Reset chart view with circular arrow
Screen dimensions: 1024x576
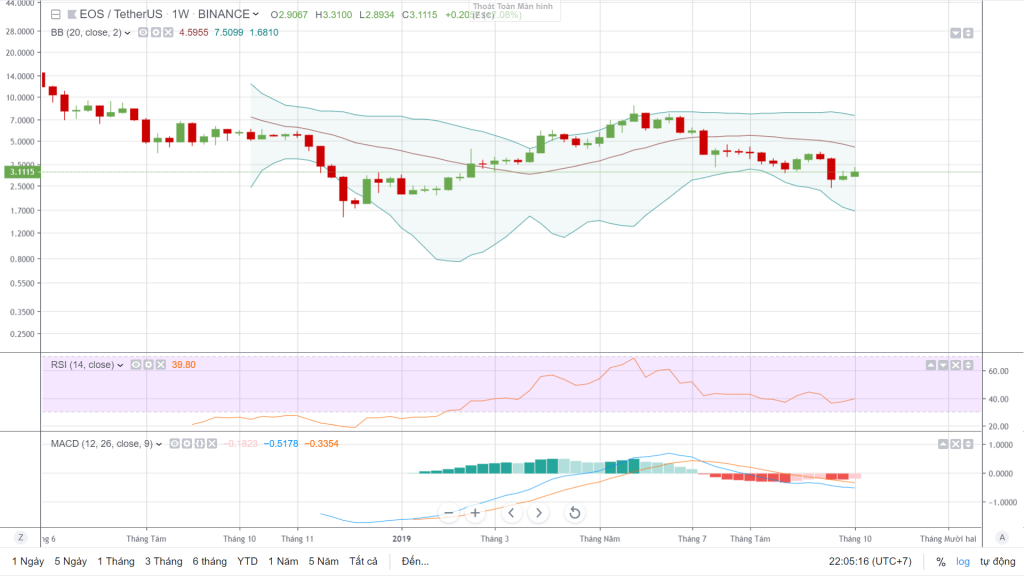[x=575, y=513]
